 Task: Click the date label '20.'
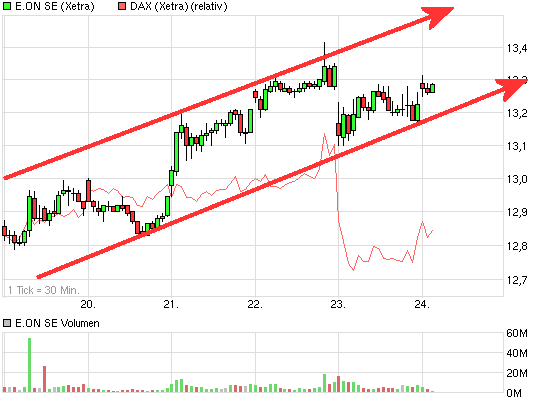point(88,304)
